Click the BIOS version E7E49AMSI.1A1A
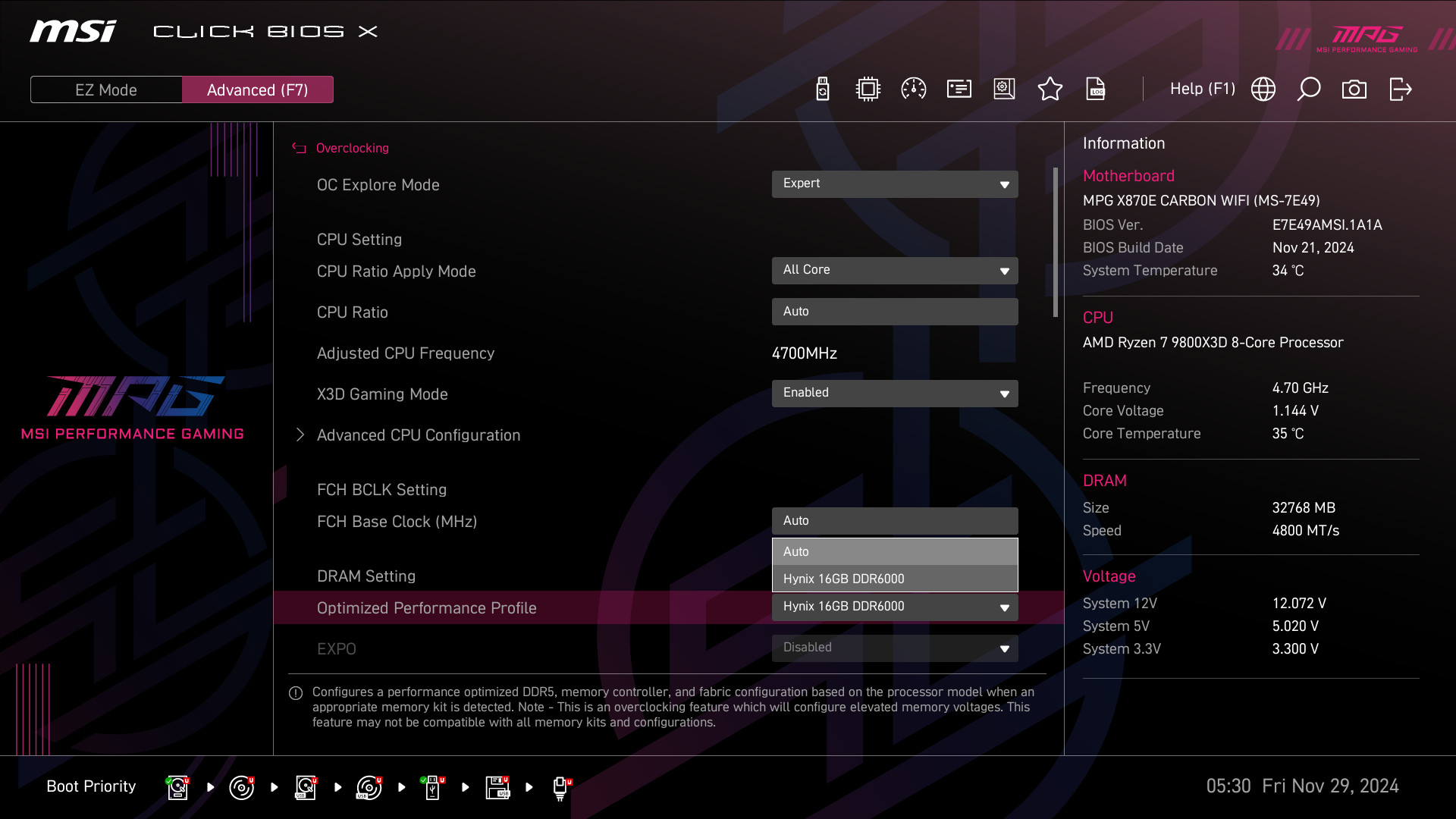Screen dimensions: 1456x819 click(x=1327, y=225)
